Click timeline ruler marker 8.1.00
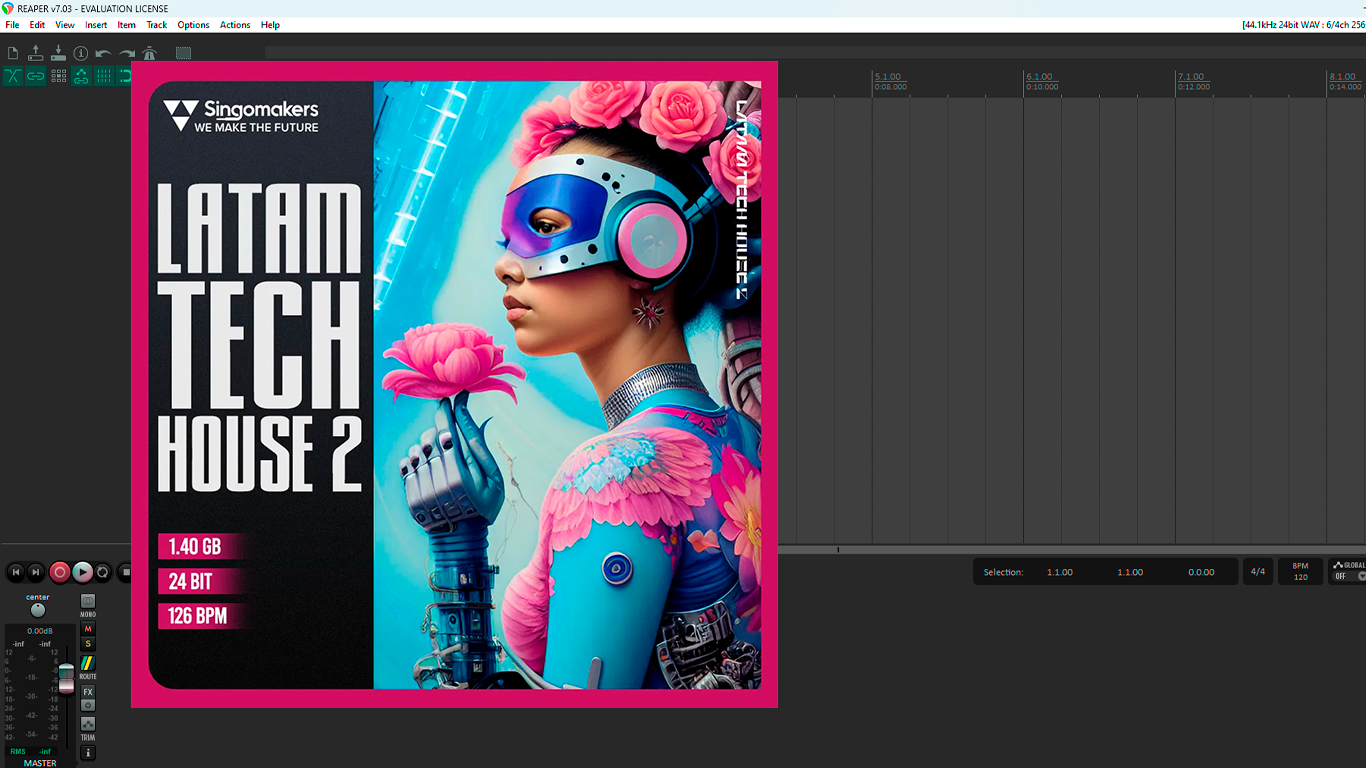The width and height of the screenshot is (1366, 768). 1342,76
